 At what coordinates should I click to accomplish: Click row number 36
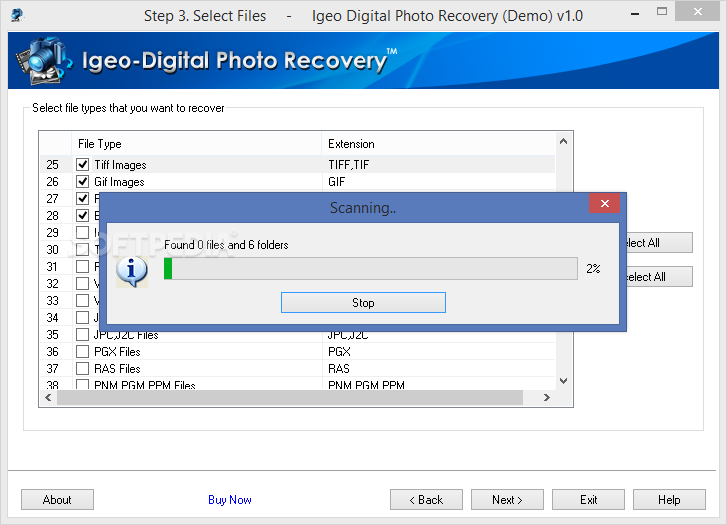click(x=52, y=352)
